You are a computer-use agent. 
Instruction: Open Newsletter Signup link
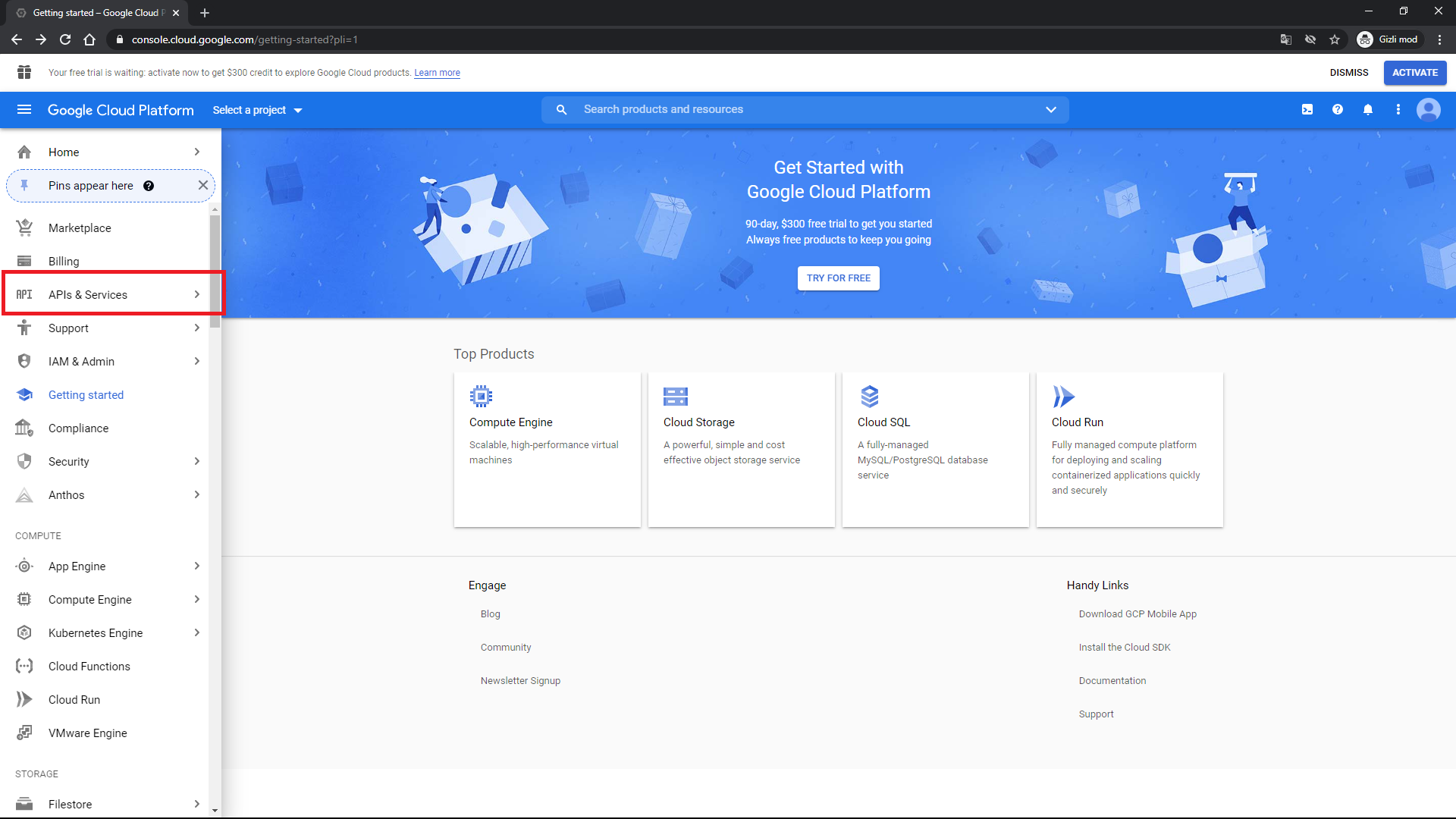click(520, 681)
